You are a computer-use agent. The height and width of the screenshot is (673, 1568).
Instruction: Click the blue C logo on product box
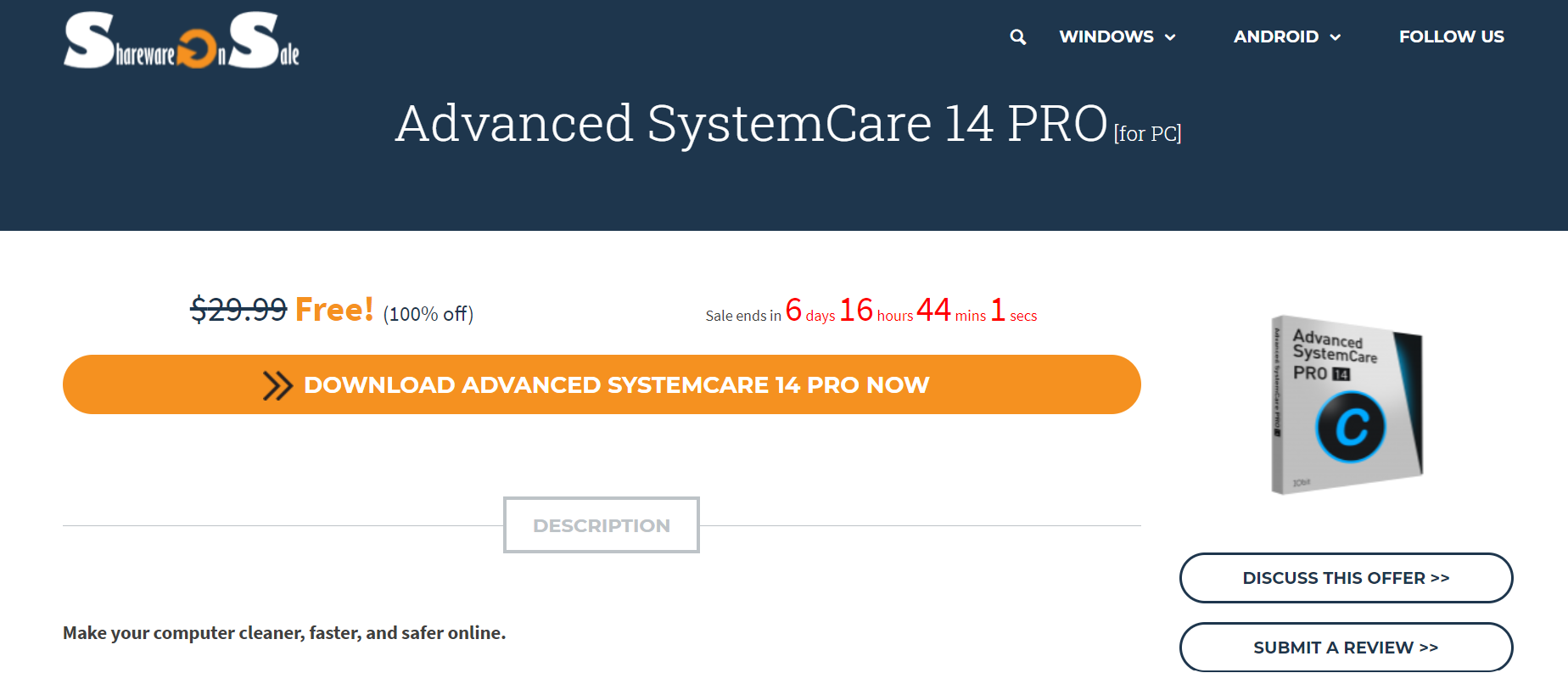(x=1350, y=427)
